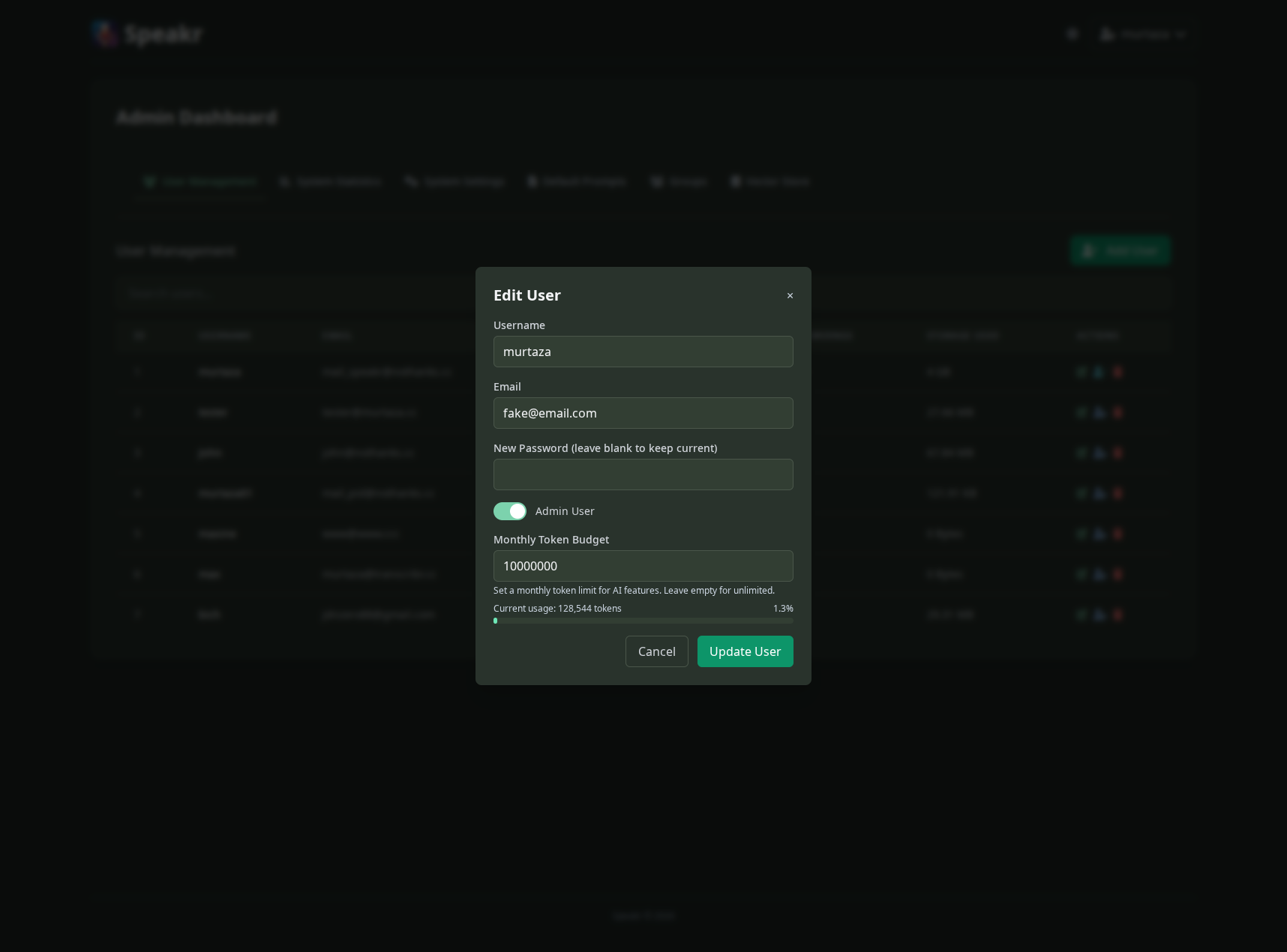Click the New Password input field
This screenshot has width=1287, height=952.
643,474
